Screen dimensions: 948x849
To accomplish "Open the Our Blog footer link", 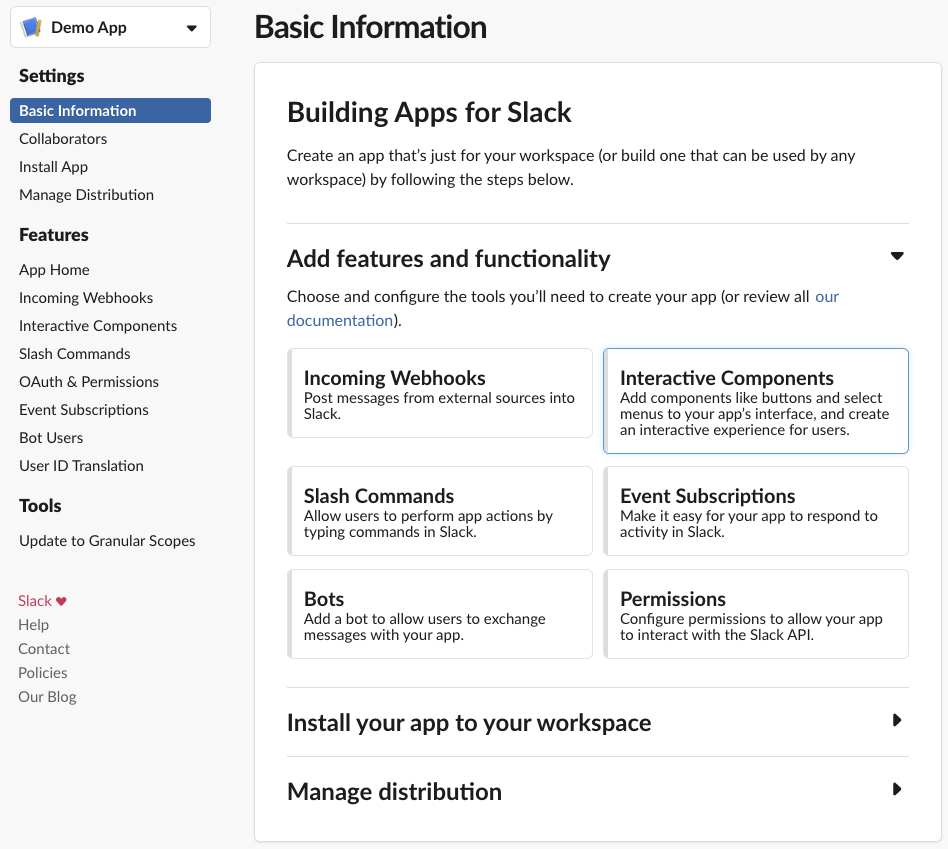I will point(47,697).
